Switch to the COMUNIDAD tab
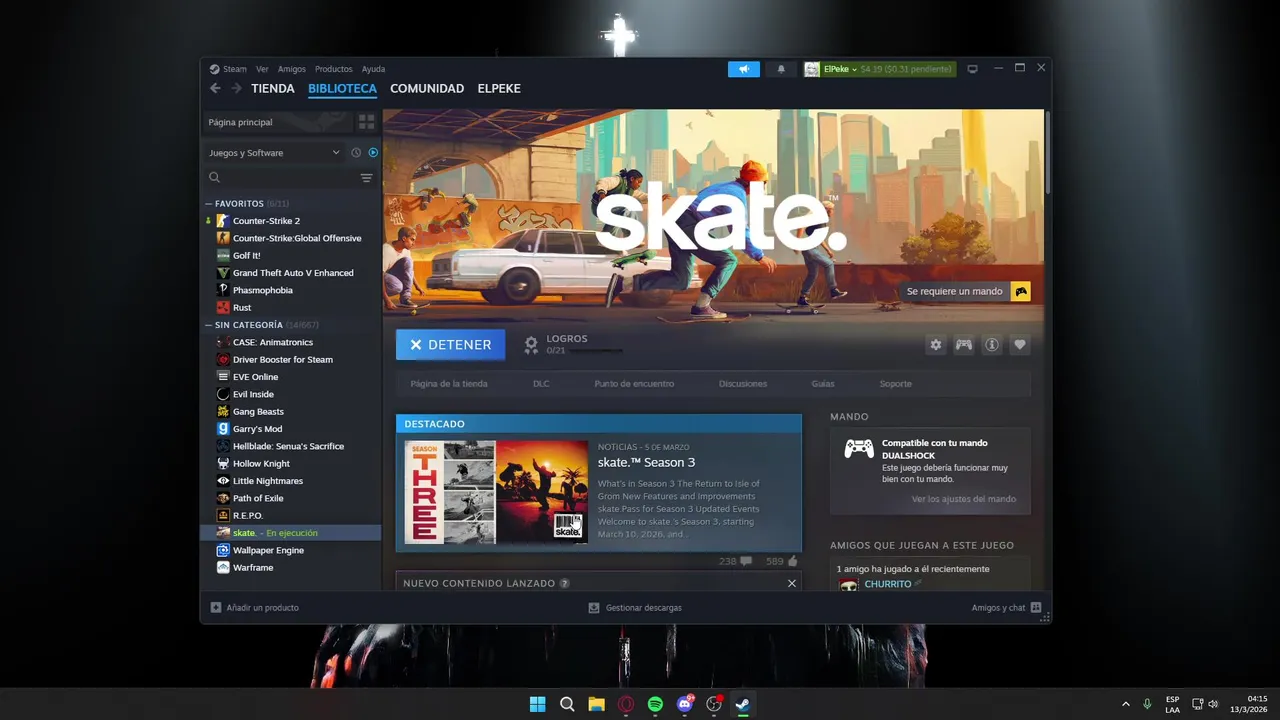Image resolution: width=1280 pixels, height=720 pixels. pyautogui.click(x=427, y=88)
